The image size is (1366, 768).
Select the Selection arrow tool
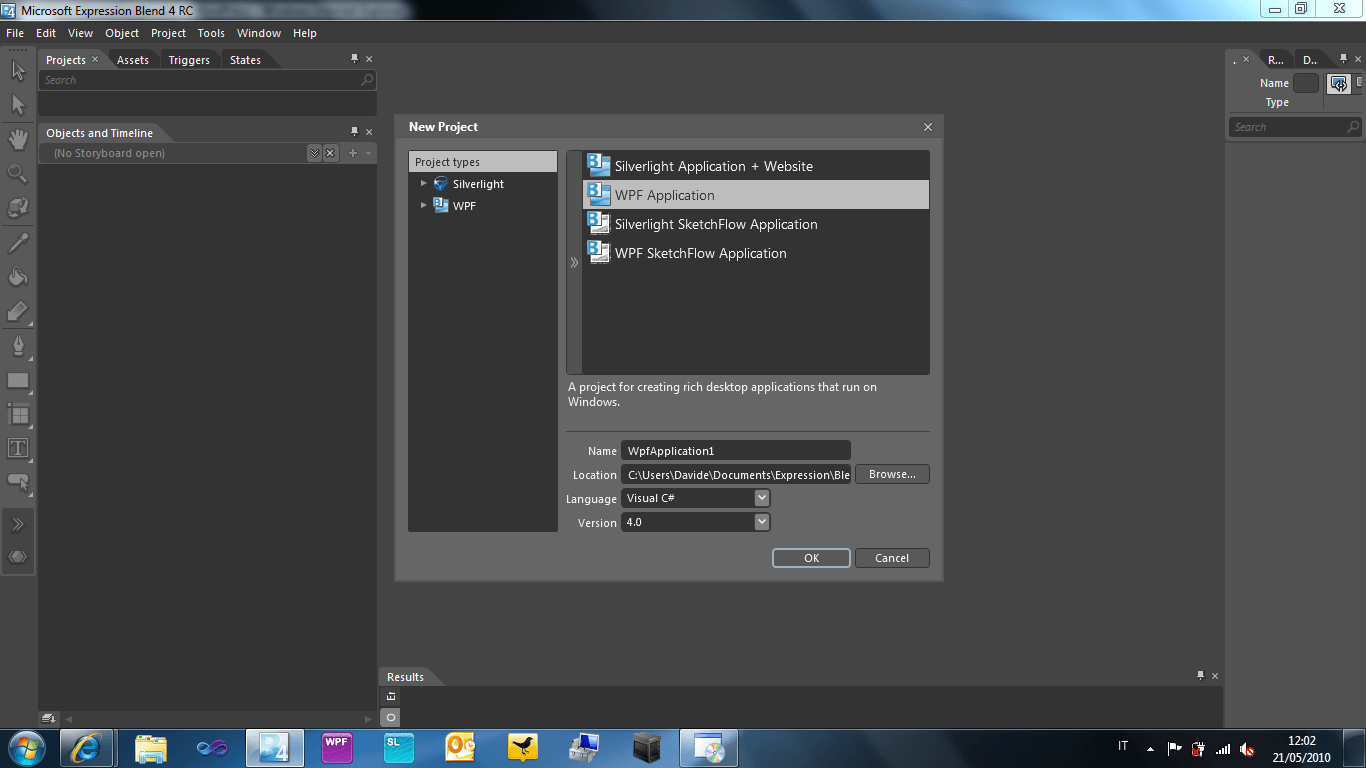17,71
